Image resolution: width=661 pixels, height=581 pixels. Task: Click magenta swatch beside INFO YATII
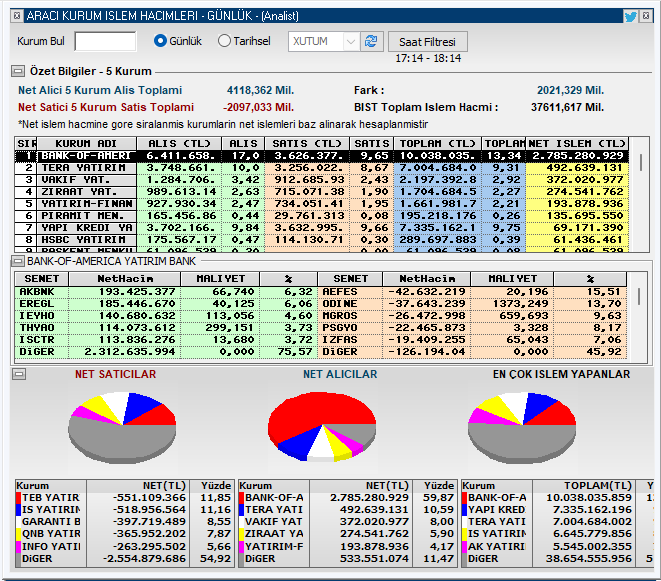pos(19,547)
